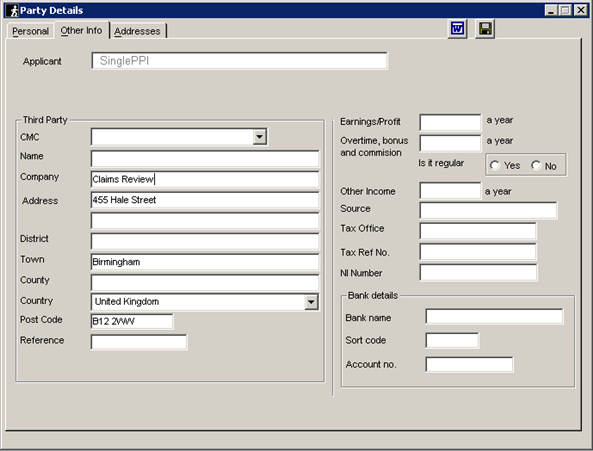Click the Post Code field B12 2WW
The image size is (593, 451).
132,321
